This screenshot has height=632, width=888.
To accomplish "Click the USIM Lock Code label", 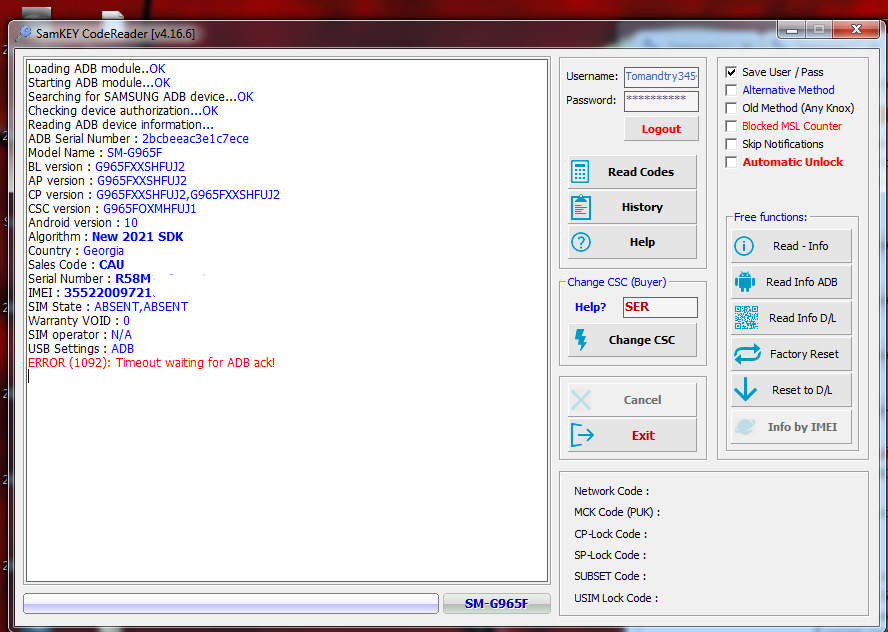I will tap(616, 598).
